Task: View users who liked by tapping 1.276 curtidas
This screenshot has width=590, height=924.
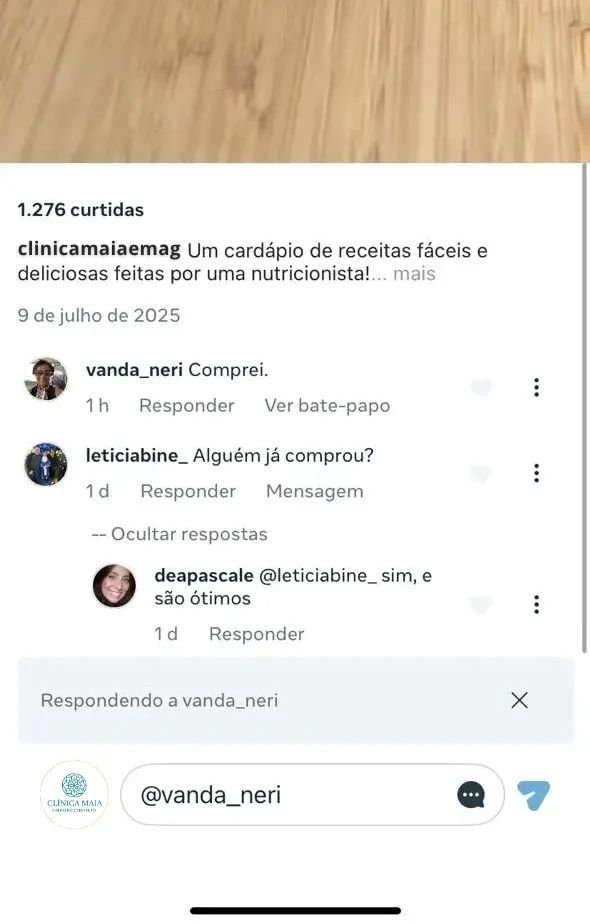Action: [81, 209]
